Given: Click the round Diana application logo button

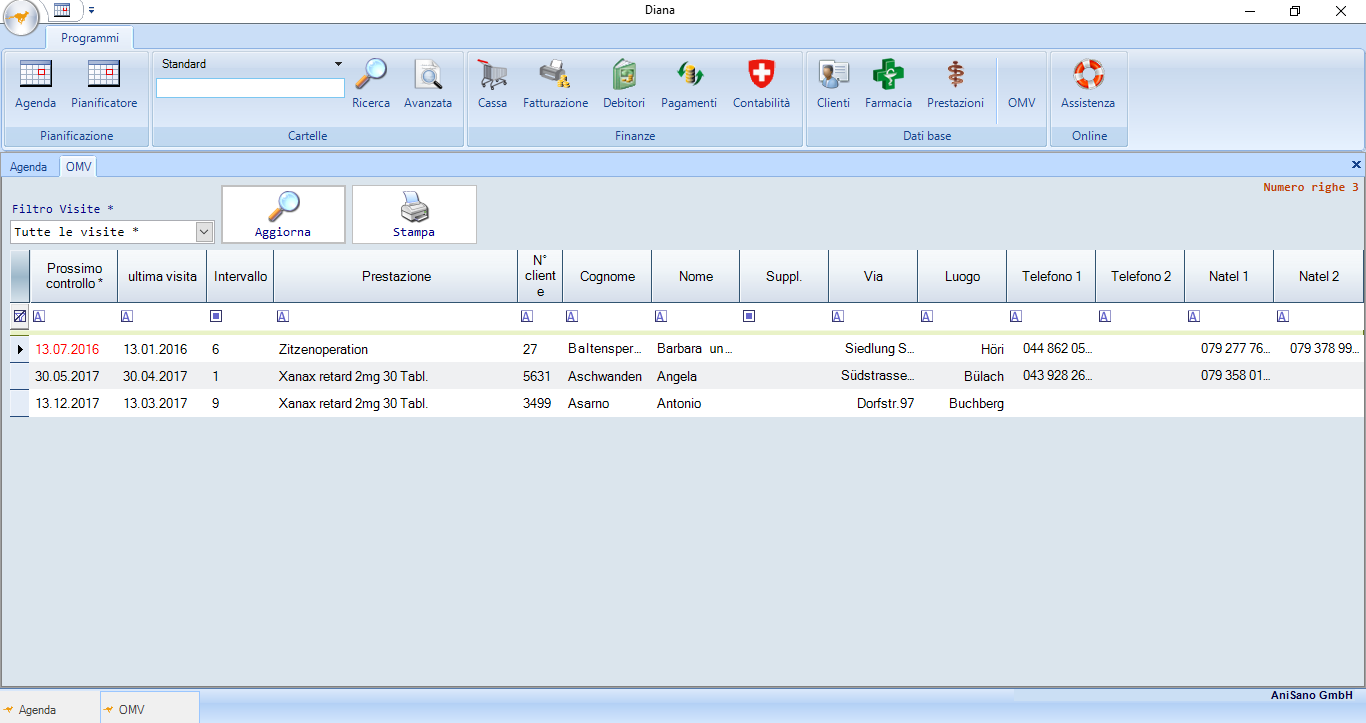Looking at the screenshot, I should pos(20,16).
